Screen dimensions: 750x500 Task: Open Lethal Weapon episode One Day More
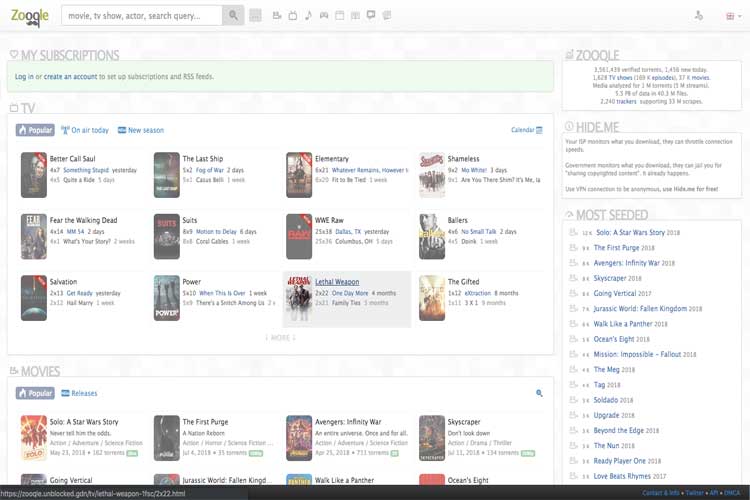350,293
